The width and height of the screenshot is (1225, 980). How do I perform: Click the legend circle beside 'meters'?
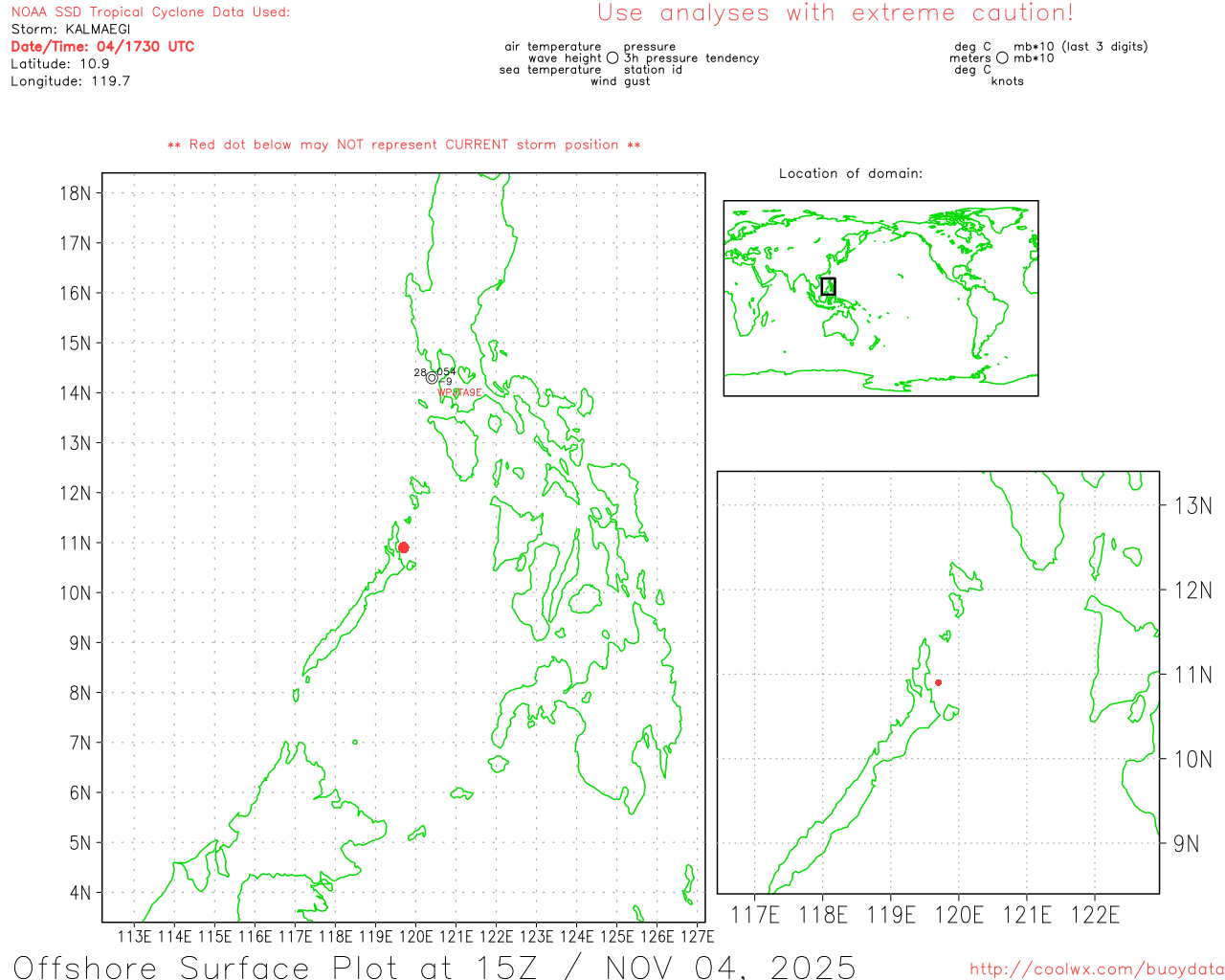pyautogui.click(x=1002, y=58)
